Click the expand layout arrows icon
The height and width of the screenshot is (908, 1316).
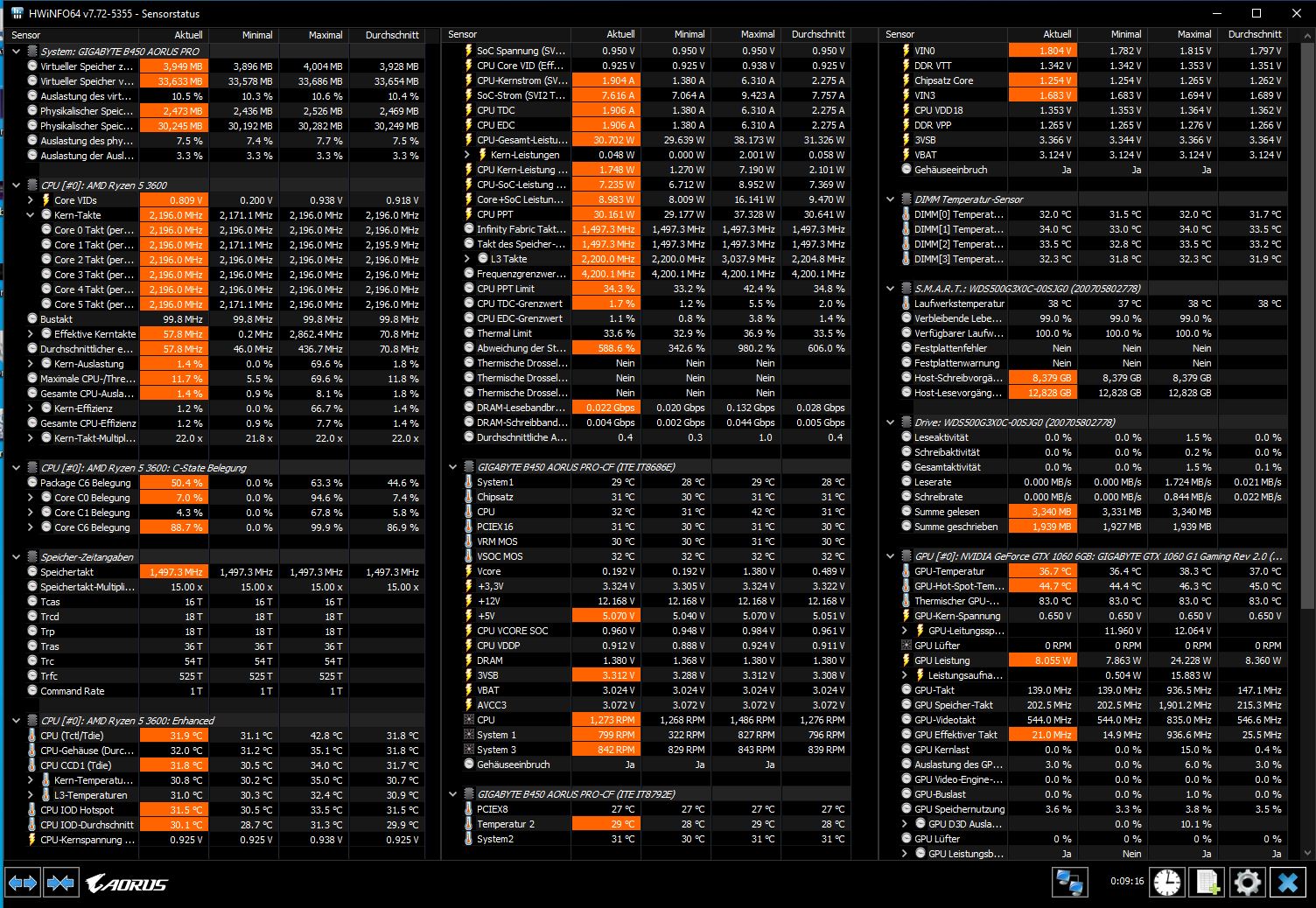click(23, 884)
